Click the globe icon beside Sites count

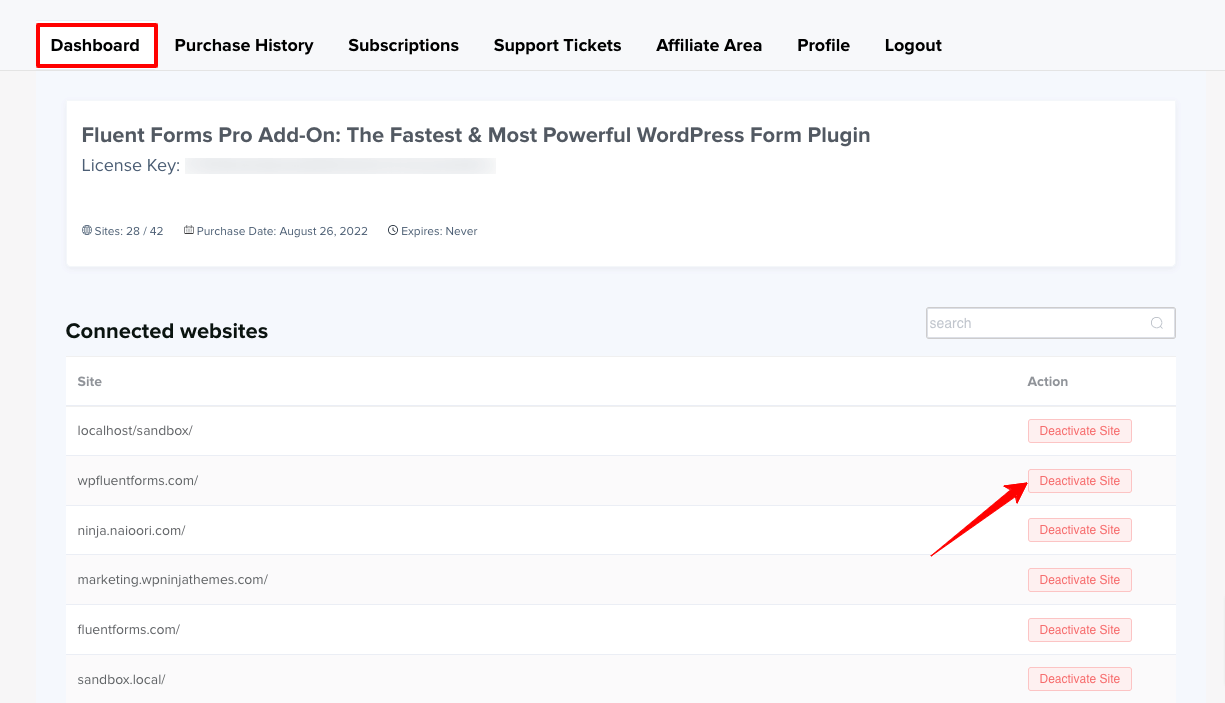(x=87, y=231)
